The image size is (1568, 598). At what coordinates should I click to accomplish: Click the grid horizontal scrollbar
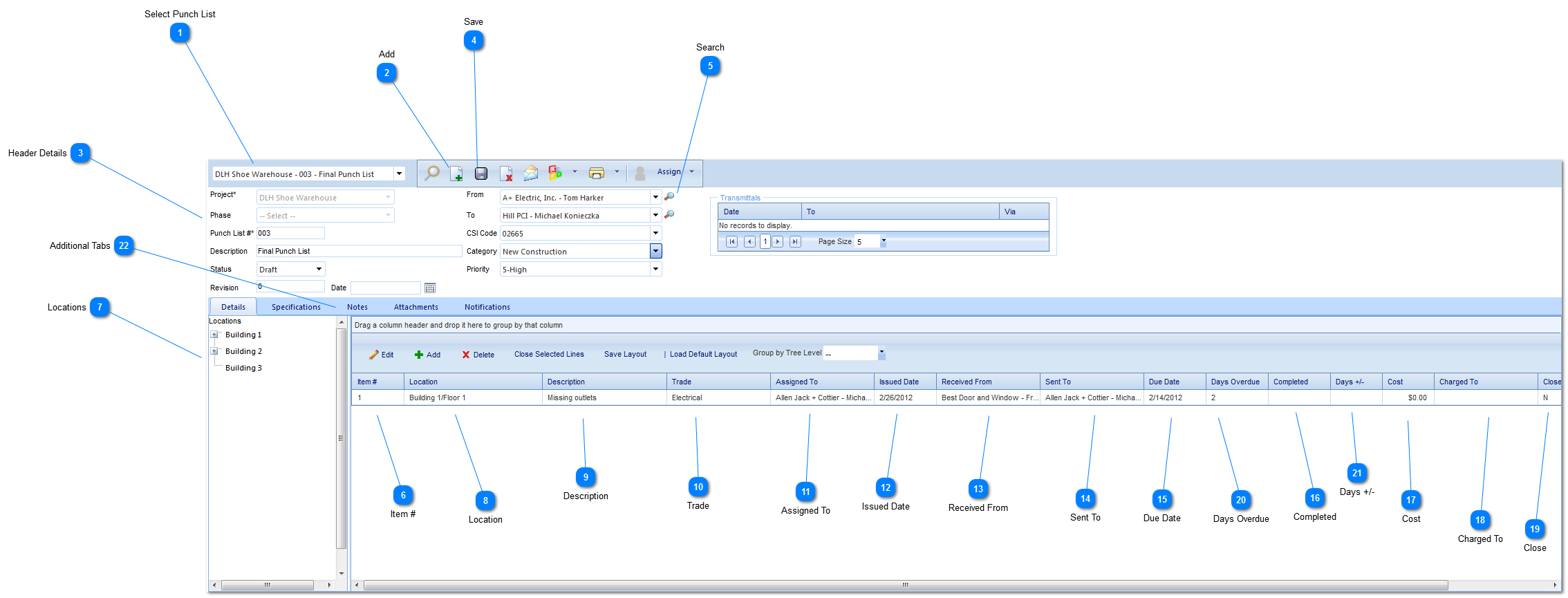pyautogui.click(x=905, y=586)
